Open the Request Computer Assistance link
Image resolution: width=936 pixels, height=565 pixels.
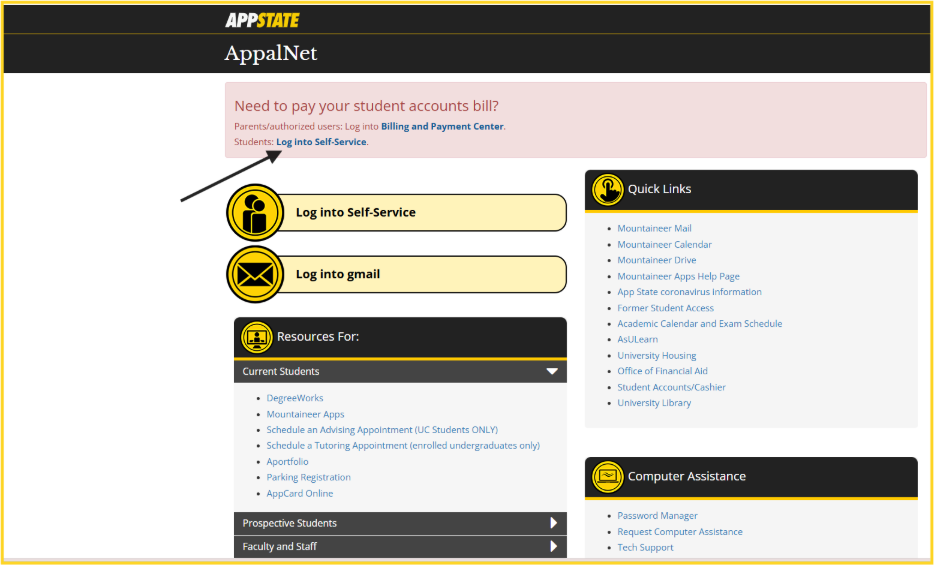tap(680, 532)
